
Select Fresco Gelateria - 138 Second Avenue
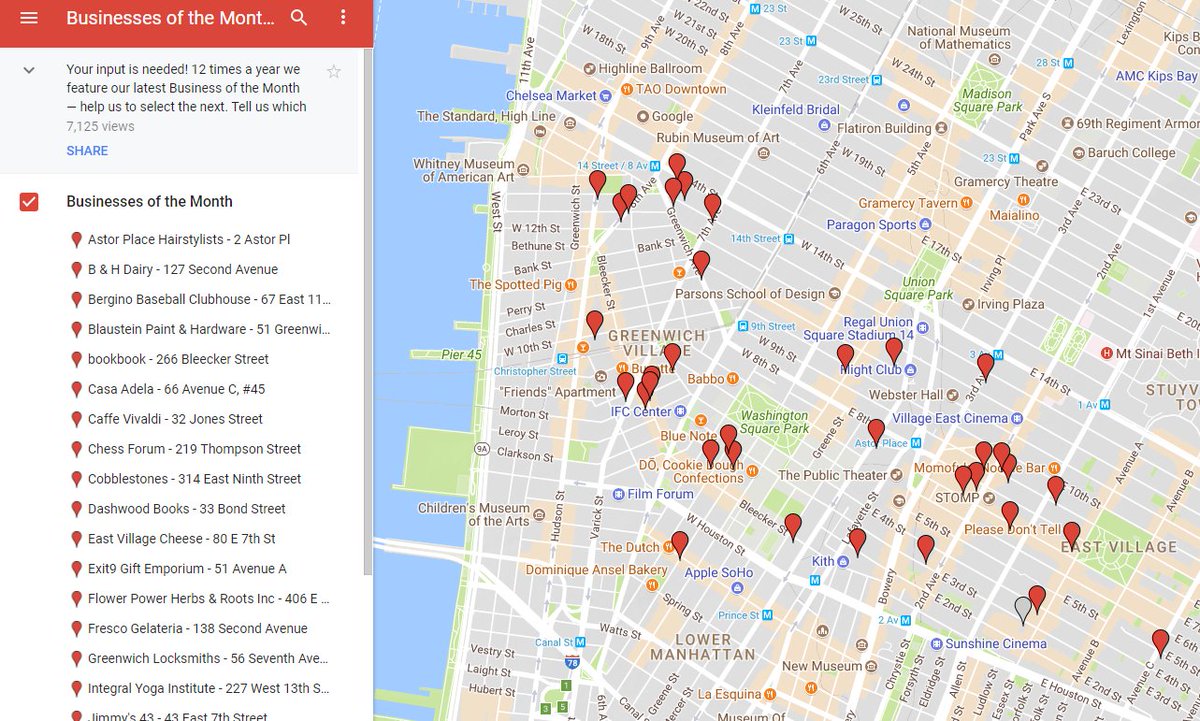[197, 630]
